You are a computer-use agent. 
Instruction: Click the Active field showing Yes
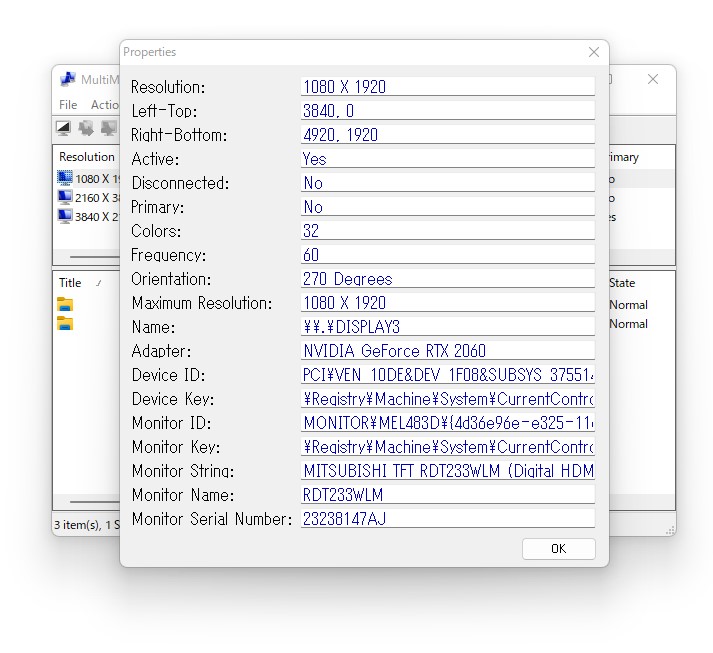pyautogui.click(x=447, y=159)
